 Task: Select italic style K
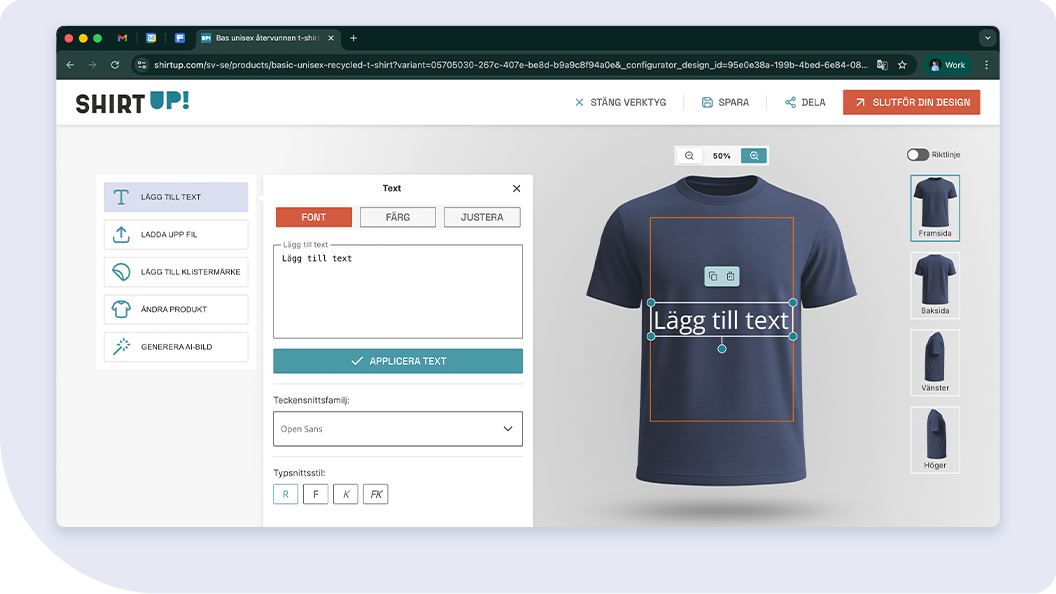(x=345, y=494)
